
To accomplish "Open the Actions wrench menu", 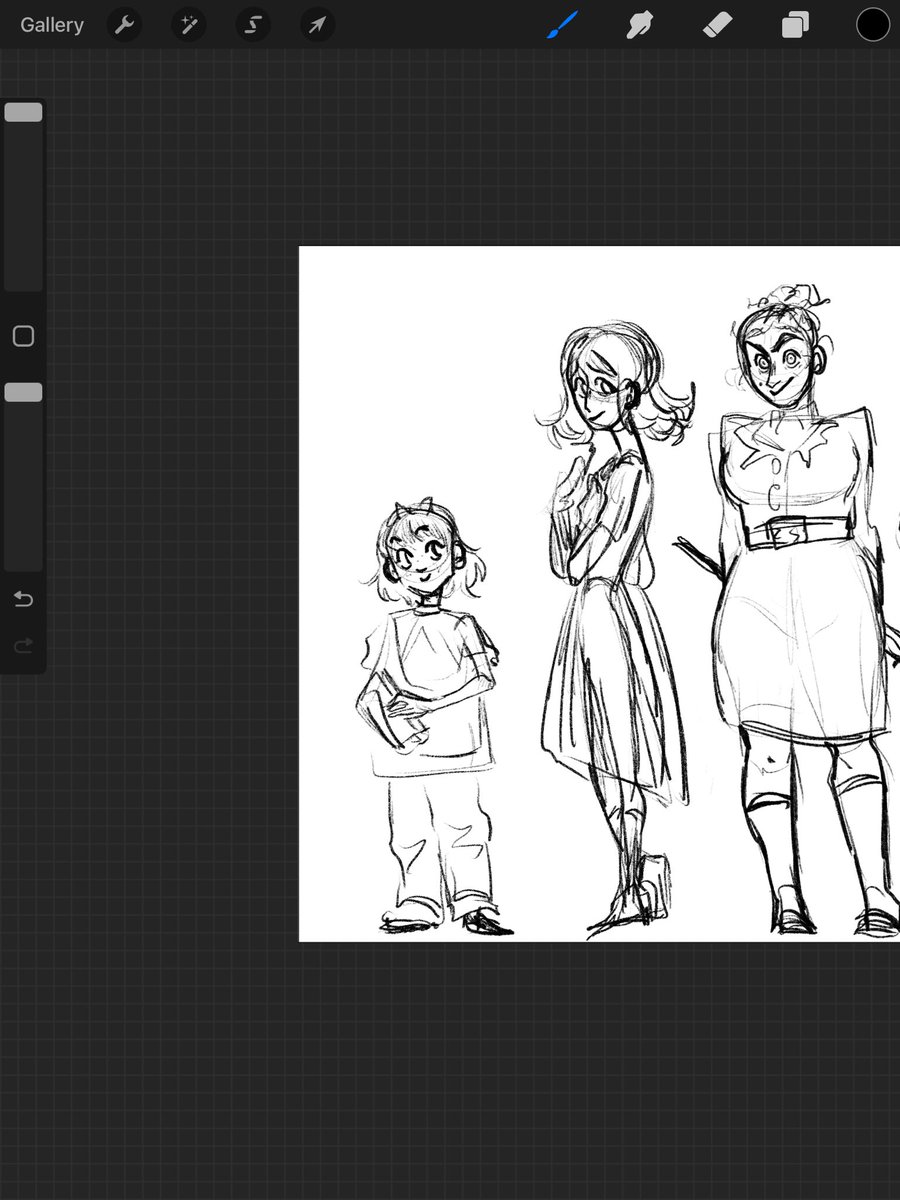I will [124, 25].
